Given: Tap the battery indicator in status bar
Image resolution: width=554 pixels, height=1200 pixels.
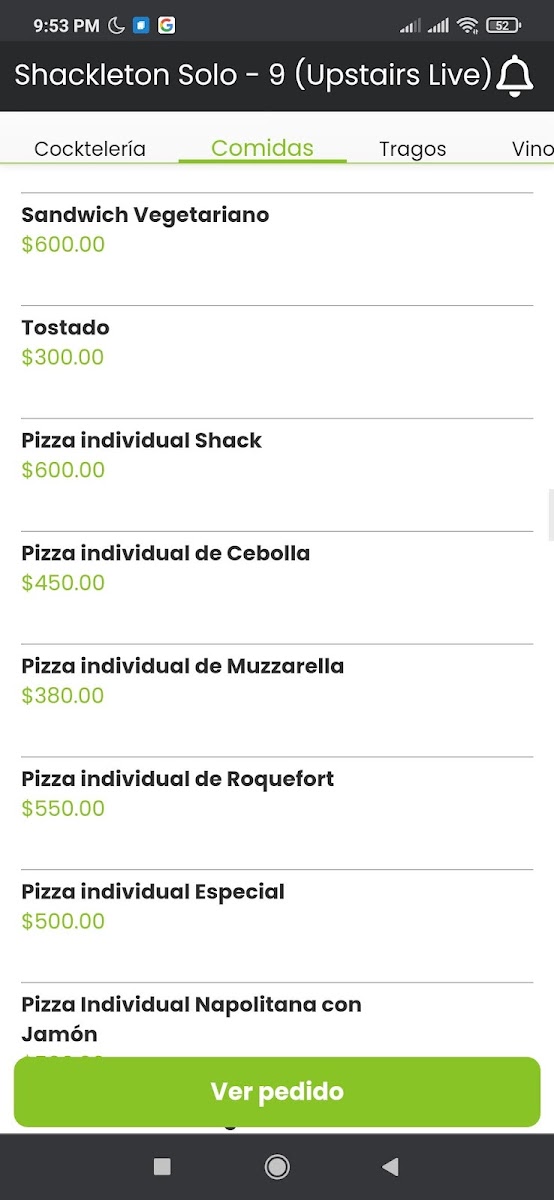Looking at the screenshot, I should click(x=503, y=26).
